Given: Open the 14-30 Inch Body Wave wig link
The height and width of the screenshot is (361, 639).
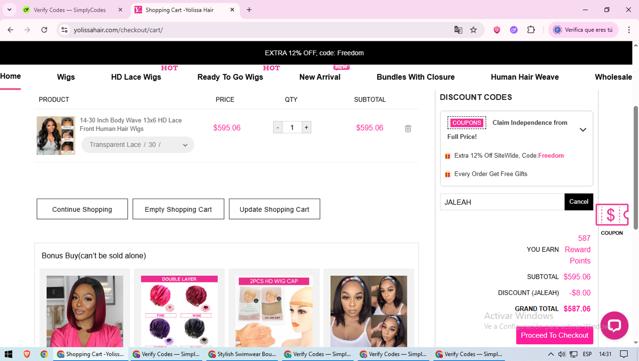Looking at the screenshot, I should point(131,124).
